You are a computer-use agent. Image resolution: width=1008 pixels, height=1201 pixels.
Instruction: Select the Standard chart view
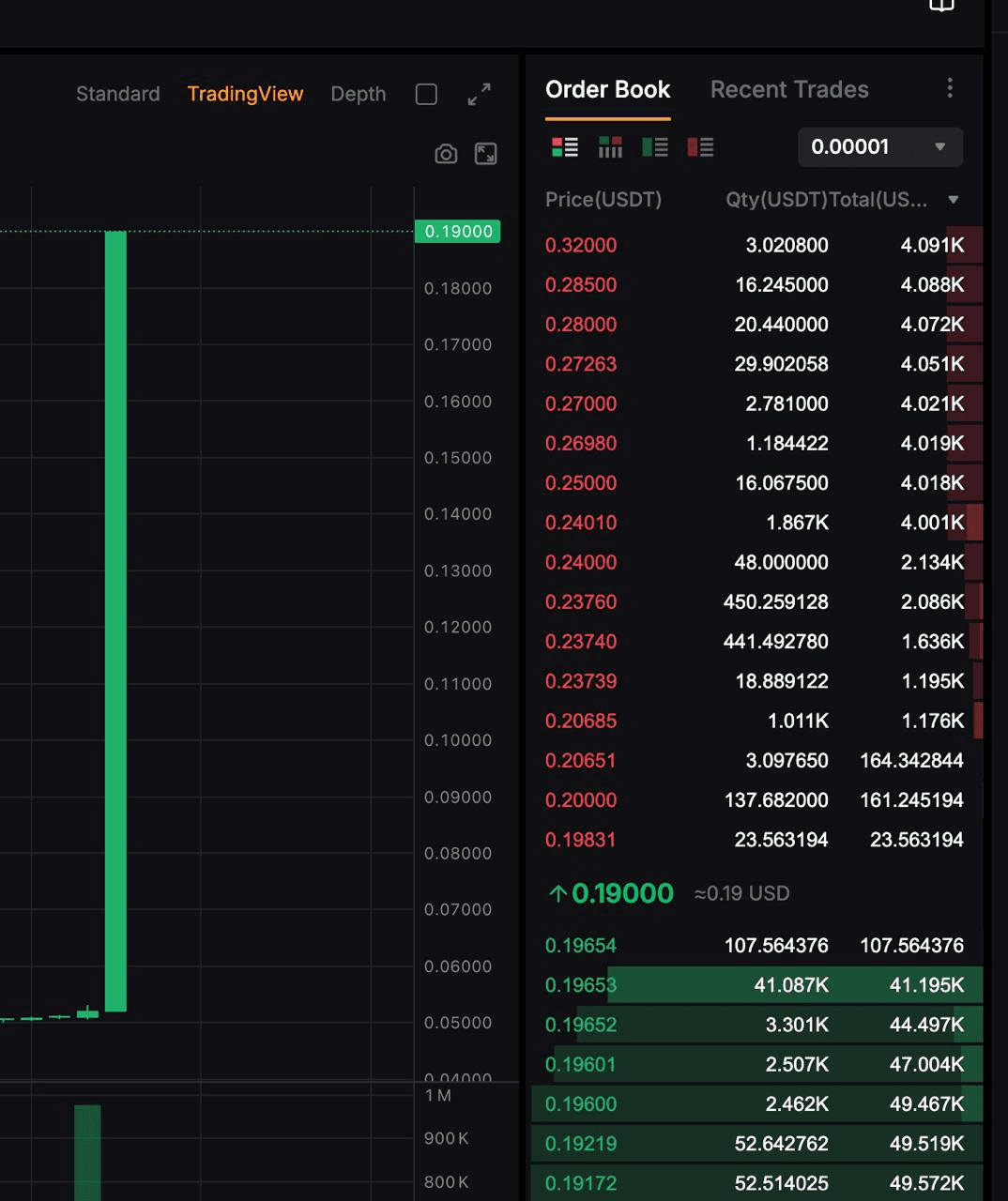click(118, 94)
